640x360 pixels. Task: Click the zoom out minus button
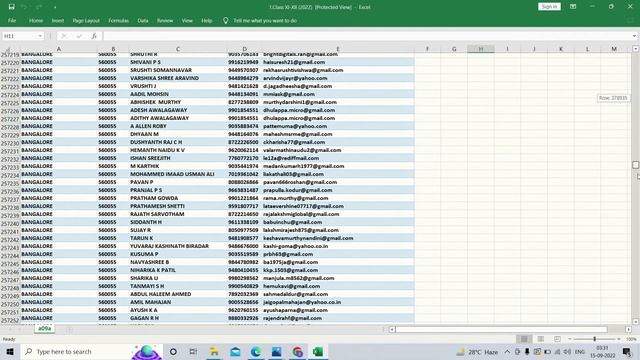pos(570,339)
